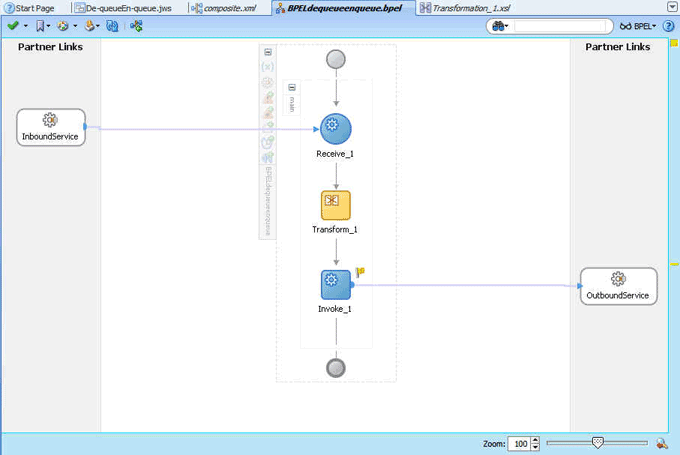Viewport: 680px width, 455px height.
Task: Switch to the Start Page tab
Action: [x=29, y=8]
